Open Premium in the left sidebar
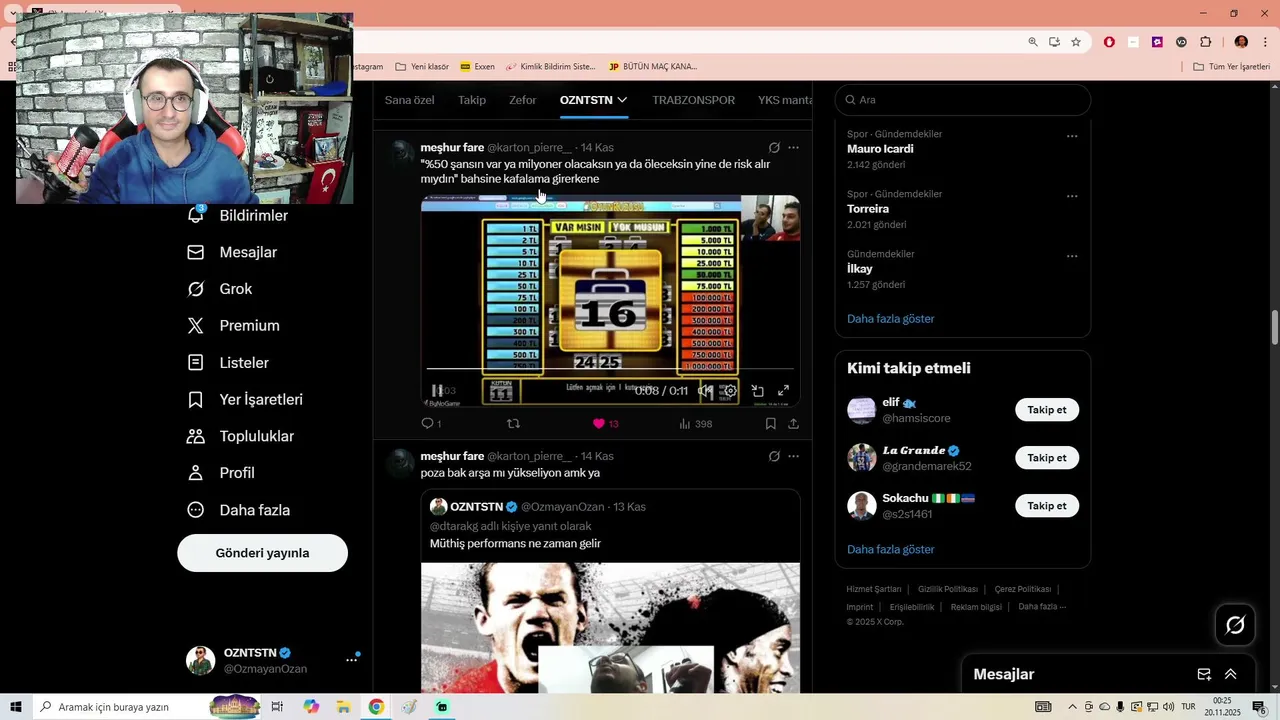 tap(233, 326)
